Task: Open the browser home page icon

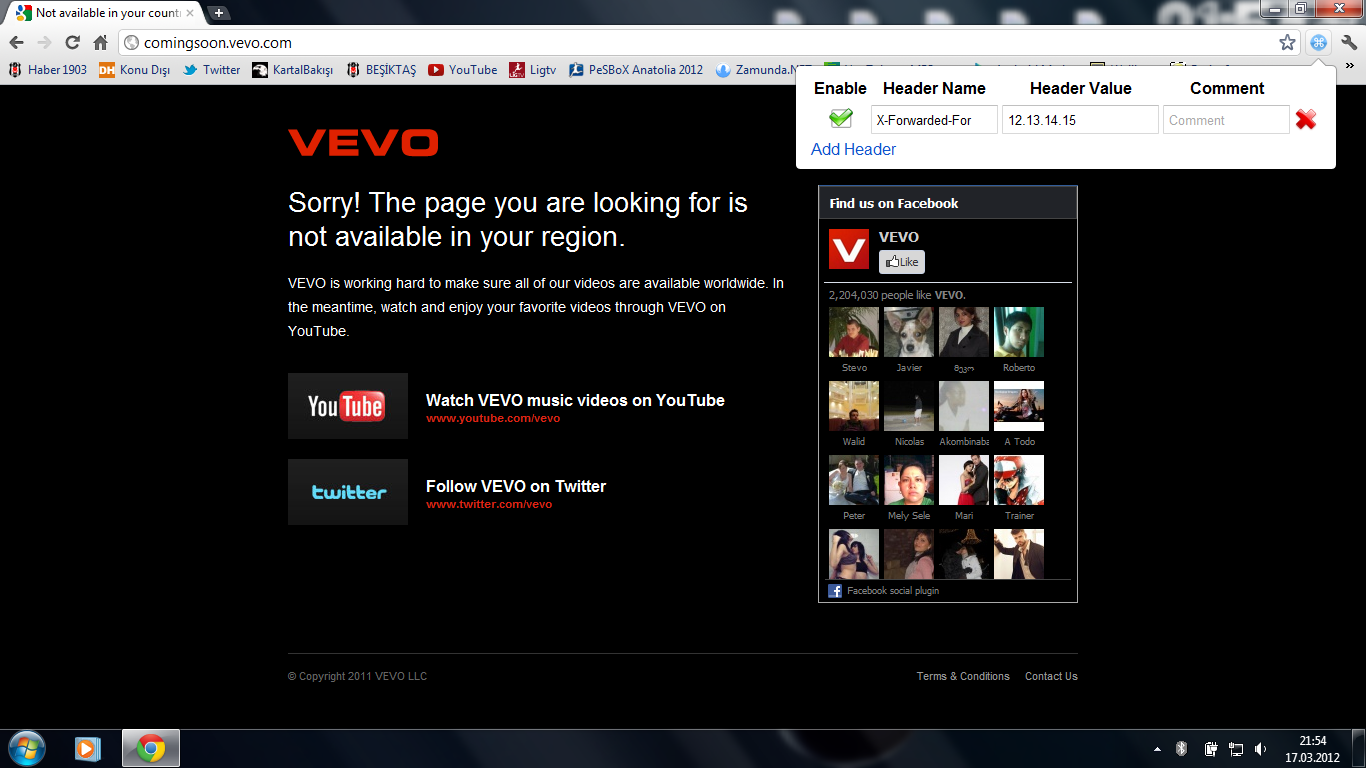Action: click(x=100, y=43)
